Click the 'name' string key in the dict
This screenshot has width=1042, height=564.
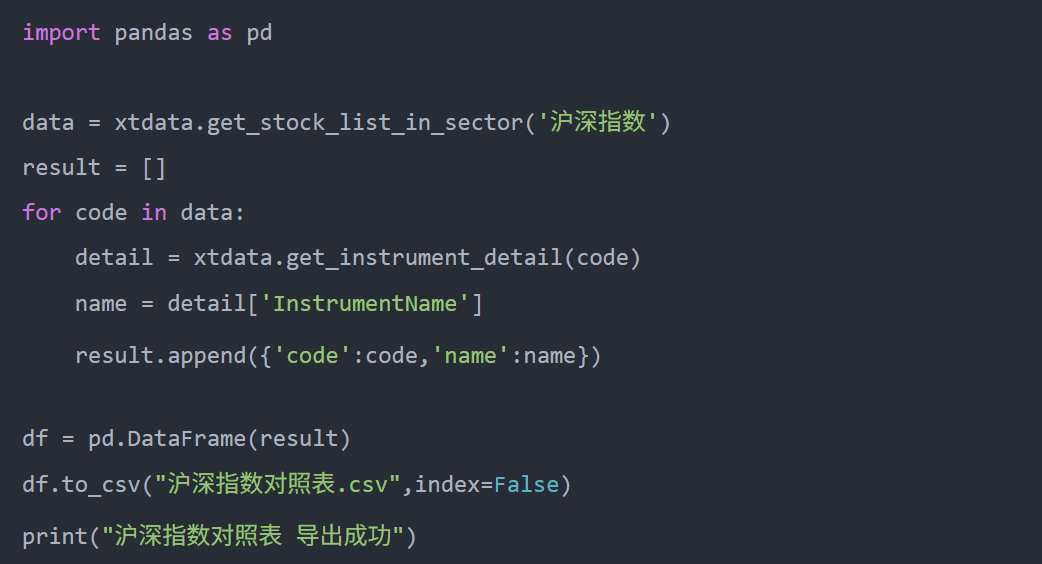(x=470, y=355)
